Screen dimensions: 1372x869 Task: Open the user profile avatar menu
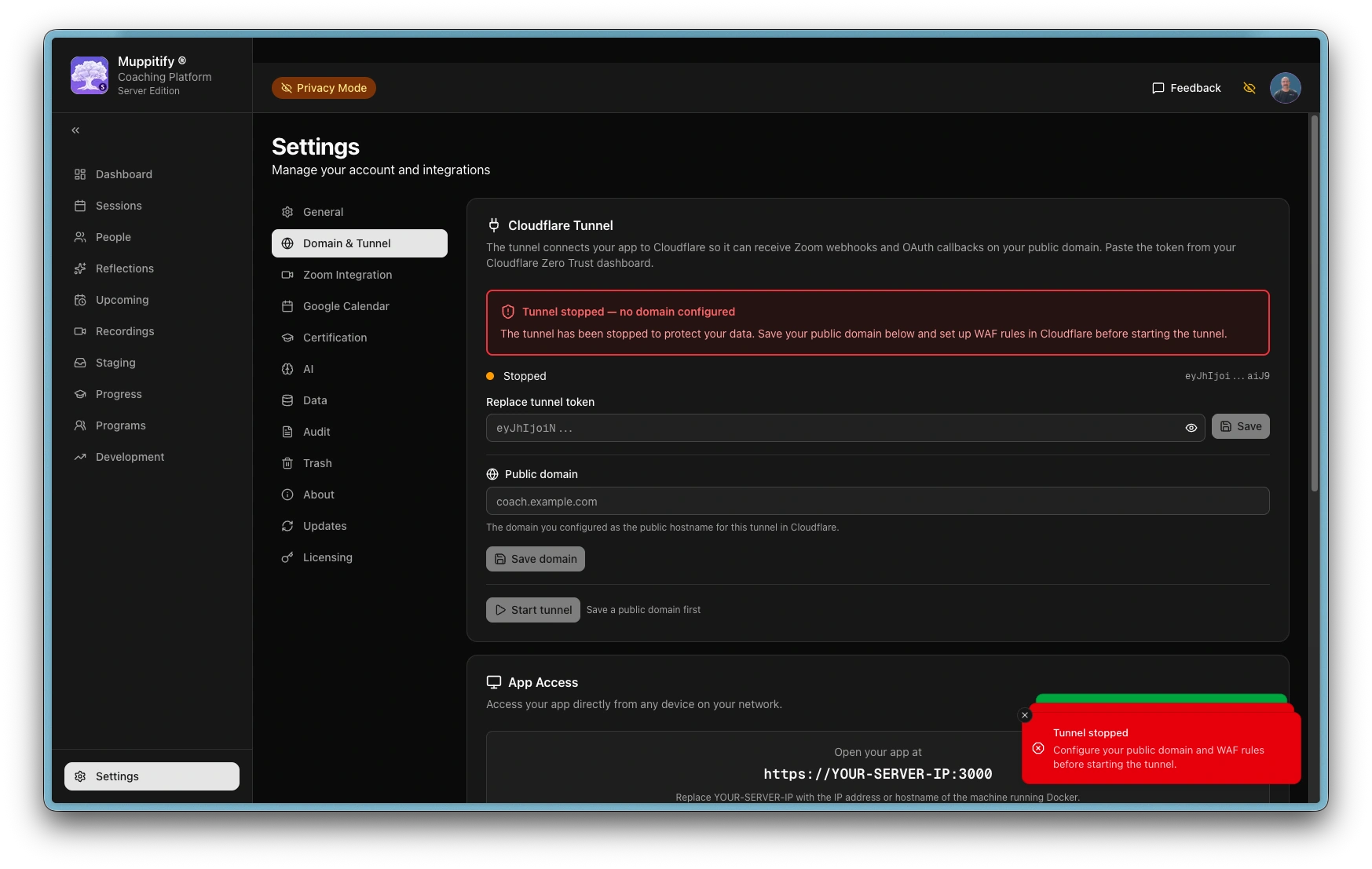[1285, 88]
